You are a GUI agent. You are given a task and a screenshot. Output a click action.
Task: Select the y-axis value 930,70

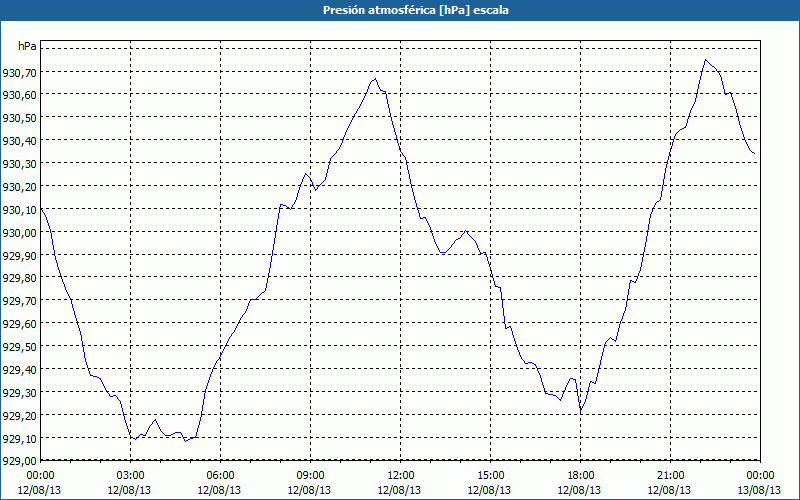(x=19, y=73)
